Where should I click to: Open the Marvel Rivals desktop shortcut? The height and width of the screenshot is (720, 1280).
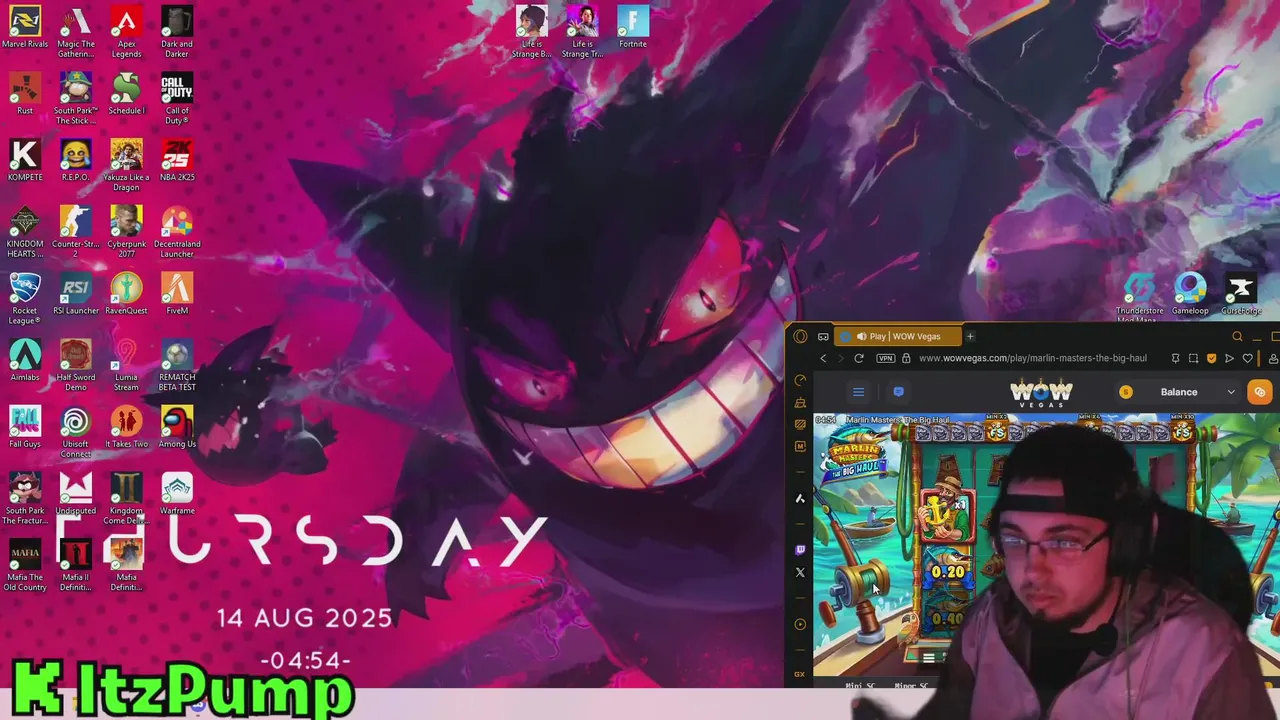coord(25,28)
